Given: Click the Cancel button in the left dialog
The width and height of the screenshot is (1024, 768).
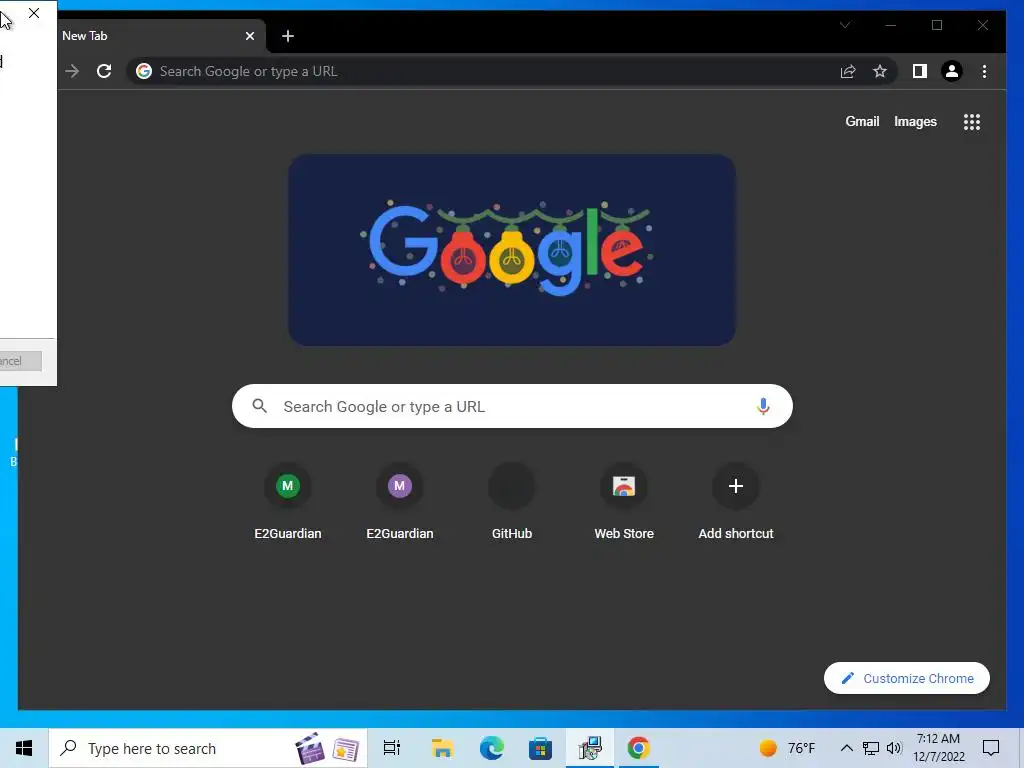Looking at the screenshot, I should 20,361.
